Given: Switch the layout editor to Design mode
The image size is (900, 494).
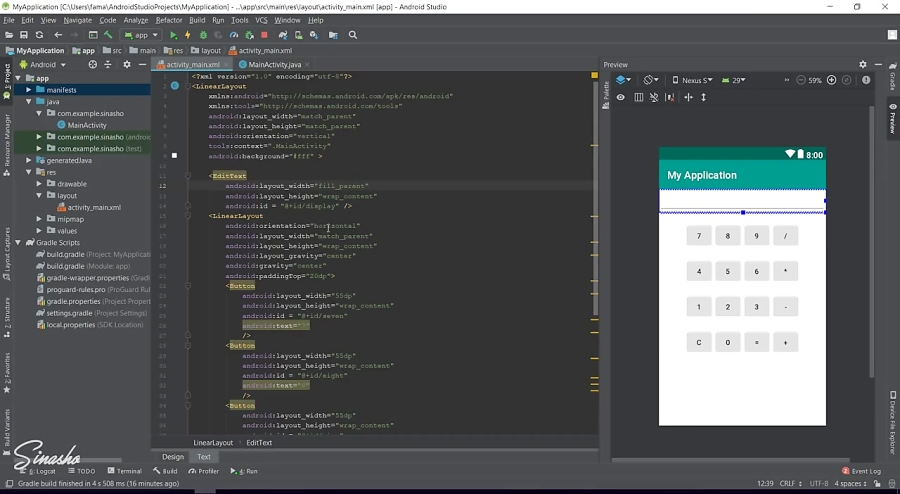Looking at the screenshot, I should pyautogui.click(x=173, y=457).
